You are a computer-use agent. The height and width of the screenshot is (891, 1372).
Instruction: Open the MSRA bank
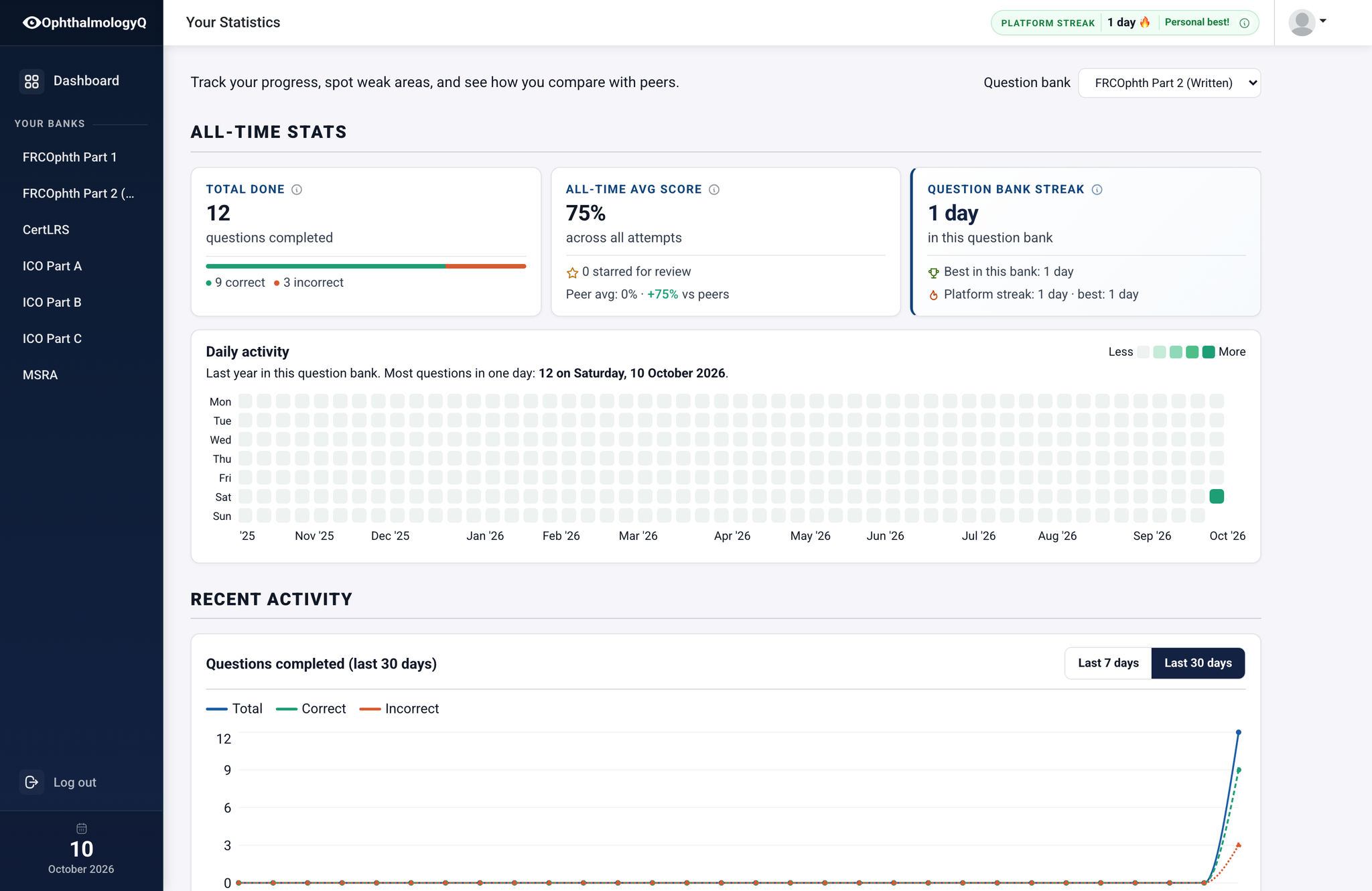click(x=40, y=374)
